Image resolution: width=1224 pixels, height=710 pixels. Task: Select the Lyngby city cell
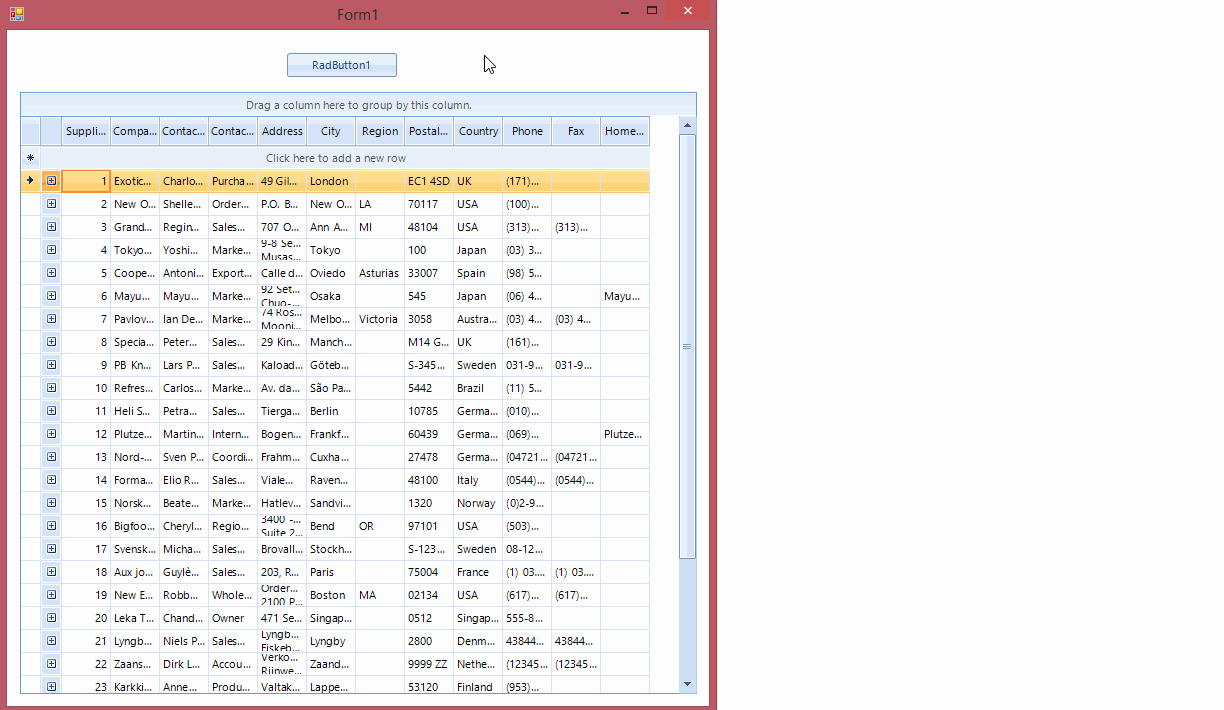coord(331,641)
